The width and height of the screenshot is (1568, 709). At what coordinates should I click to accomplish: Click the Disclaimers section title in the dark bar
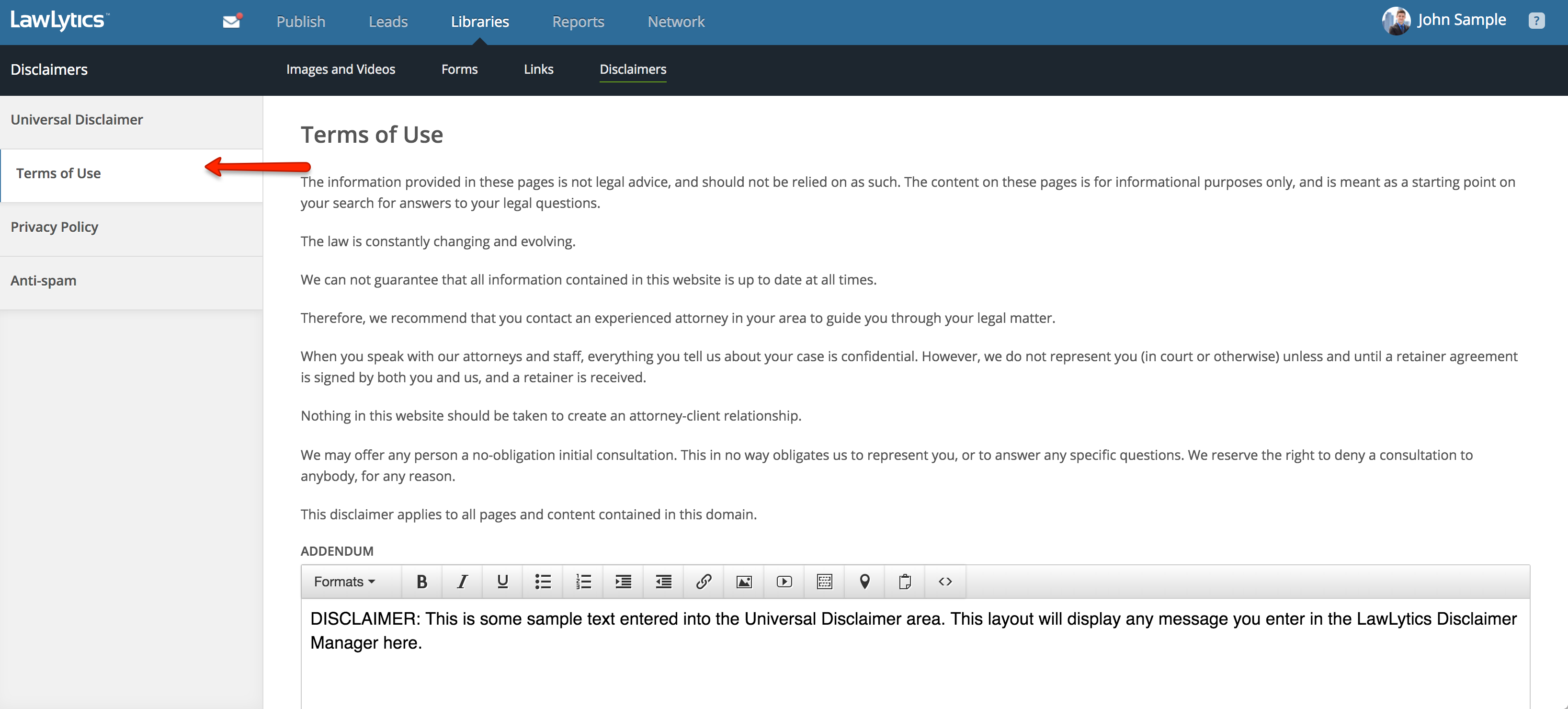pos(49,69)
